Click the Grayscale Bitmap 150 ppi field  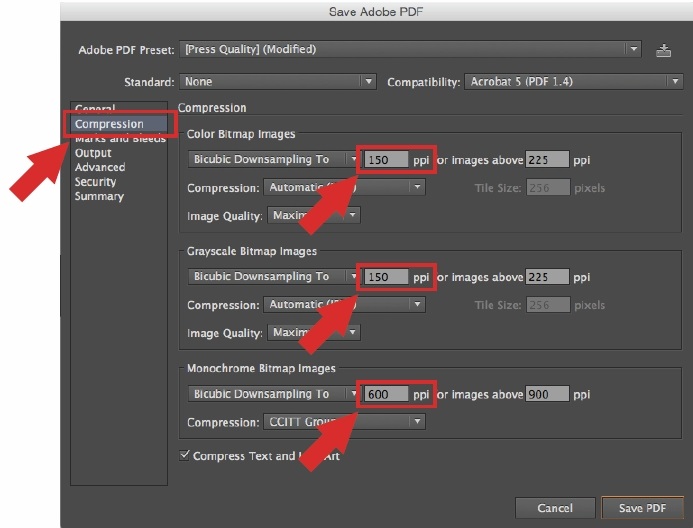(x=386, y=277)
